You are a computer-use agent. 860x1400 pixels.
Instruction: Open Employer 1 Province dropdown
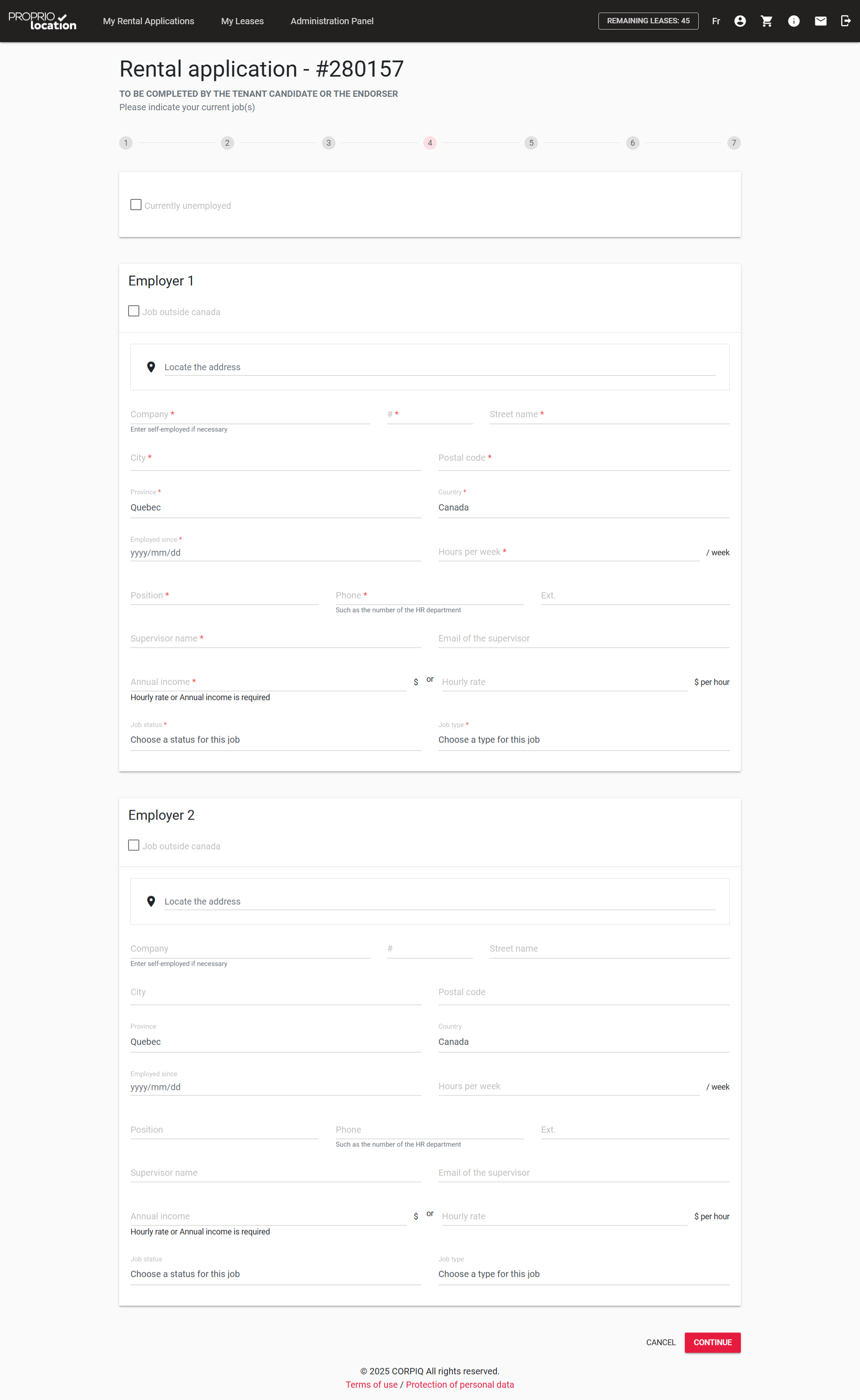275,508
